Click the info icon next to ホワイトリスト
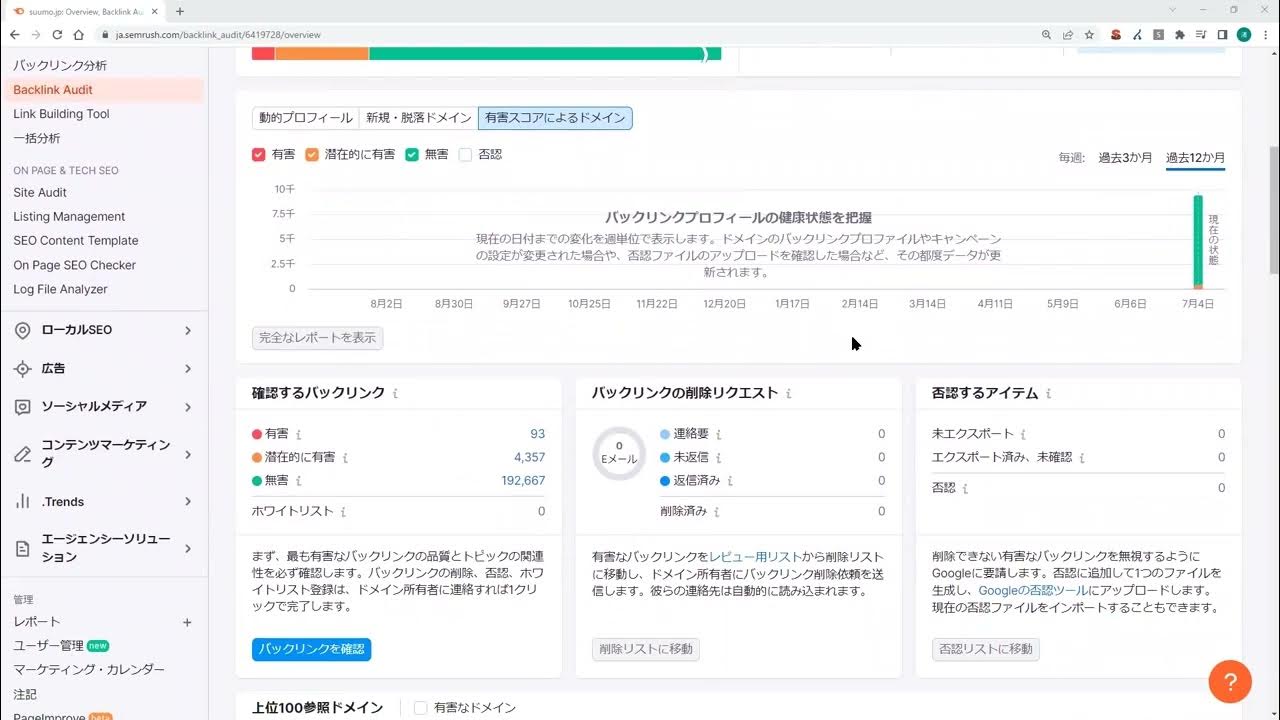Image resolution: width=1280 pixels, height=720 pixels. (343, 512)
